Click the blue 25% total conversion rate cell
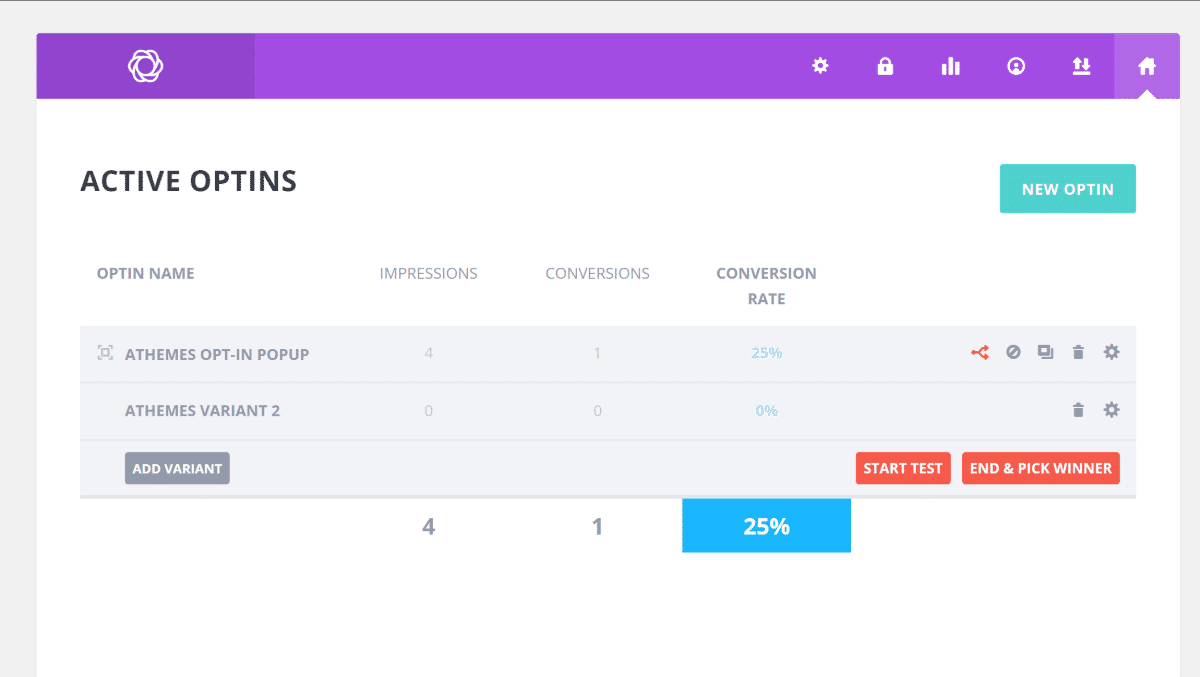This screenshot has width=1200, height=677. pos(766,526)
